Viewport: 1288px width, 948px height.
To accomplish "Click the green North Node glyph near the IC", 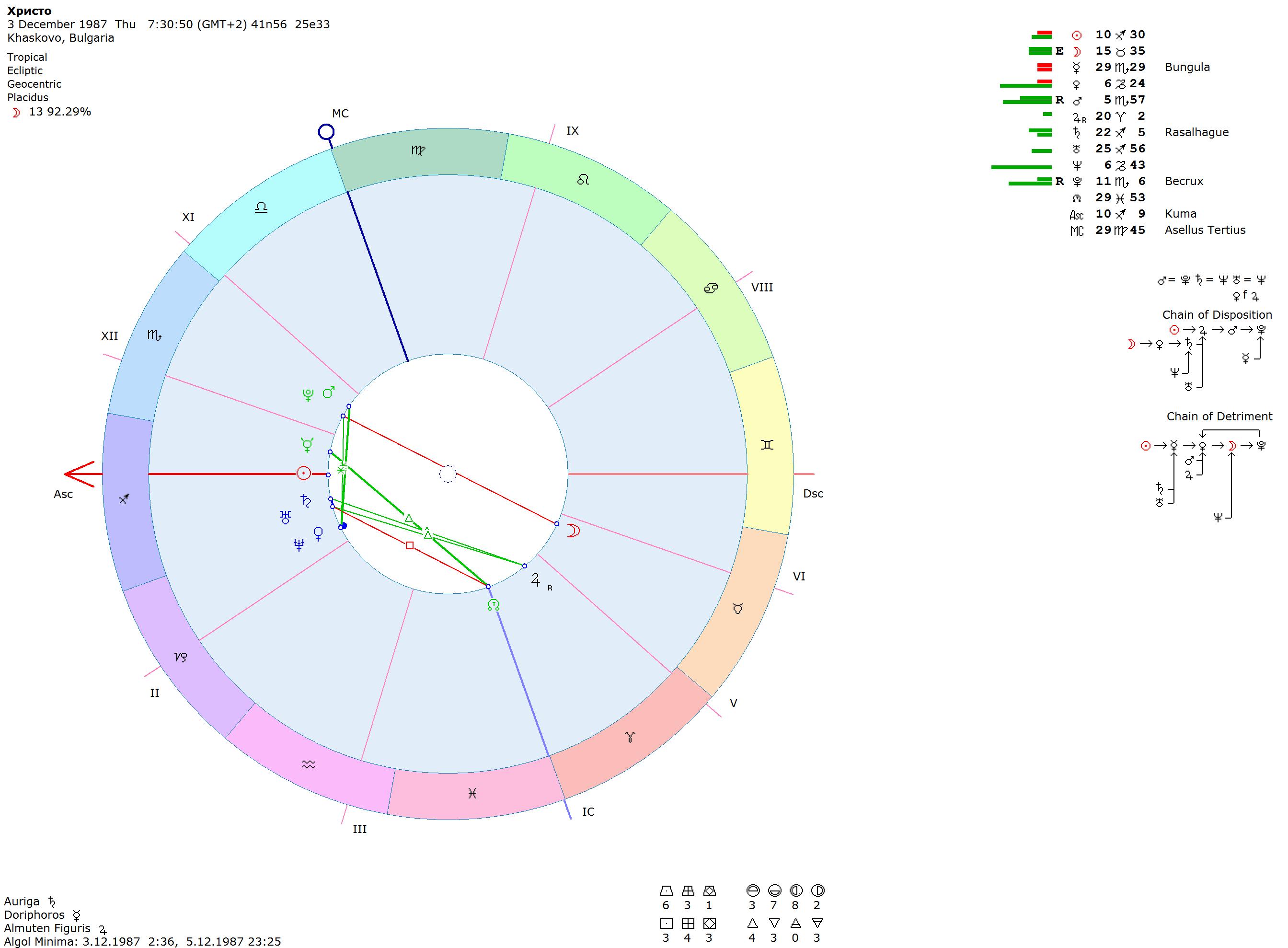I will 494,605.
